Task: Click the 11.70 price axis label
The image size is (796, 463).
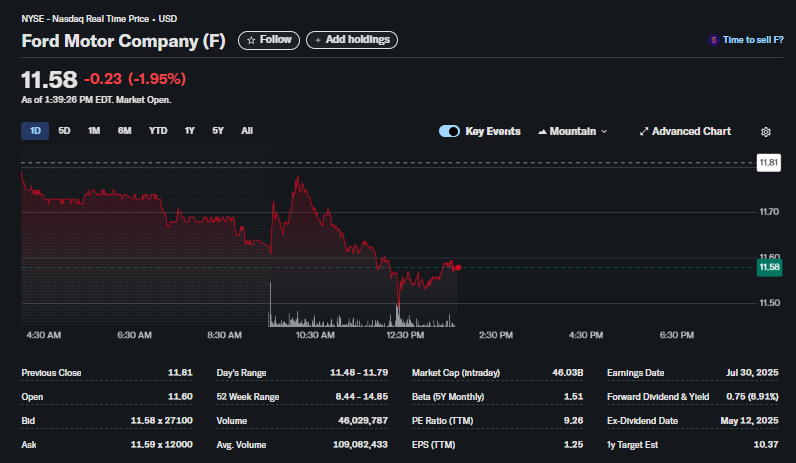Action: coord(769,212)
